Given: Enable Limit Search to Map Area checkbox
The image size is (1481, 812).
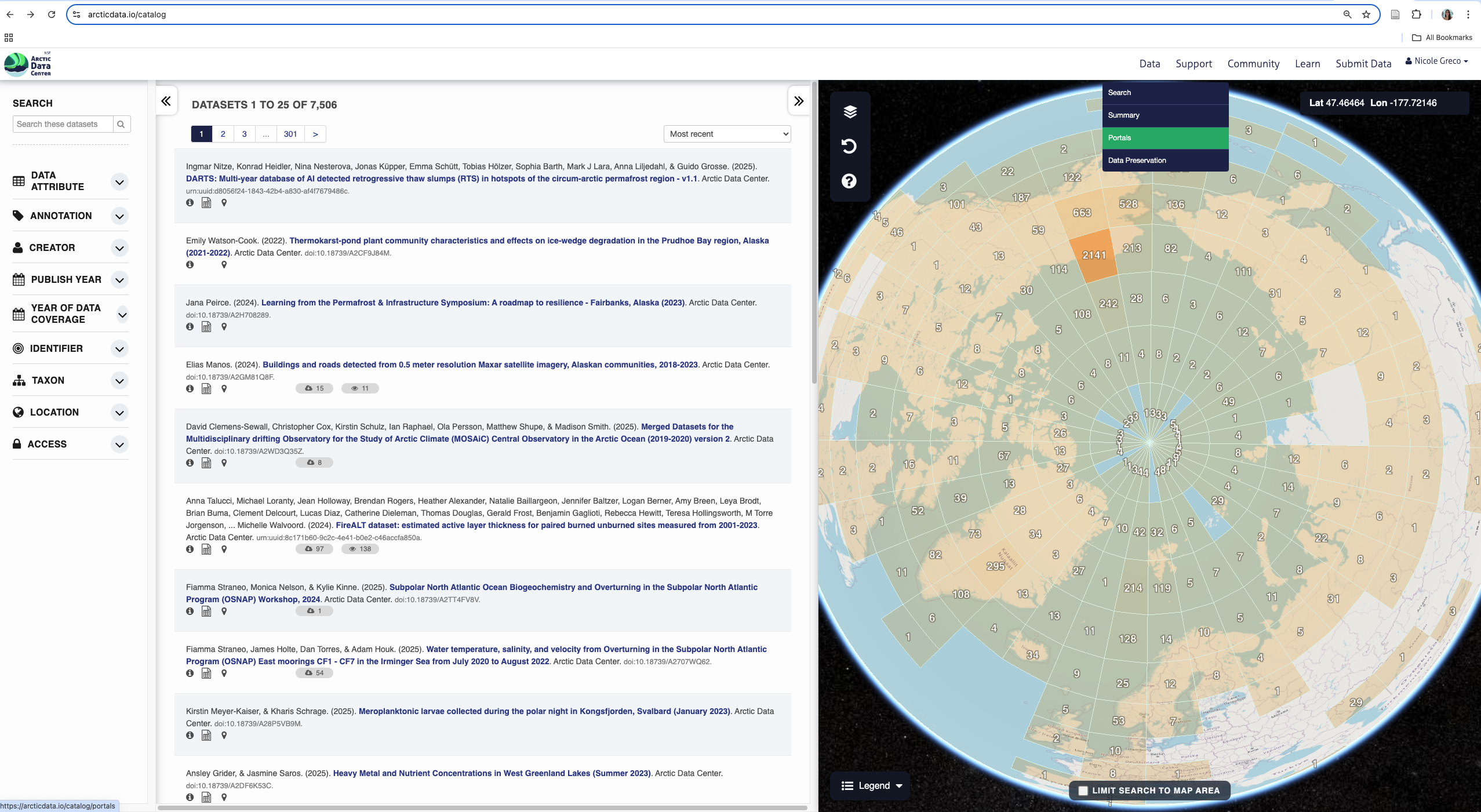Looking at the screenshot, I should 1083,791.
